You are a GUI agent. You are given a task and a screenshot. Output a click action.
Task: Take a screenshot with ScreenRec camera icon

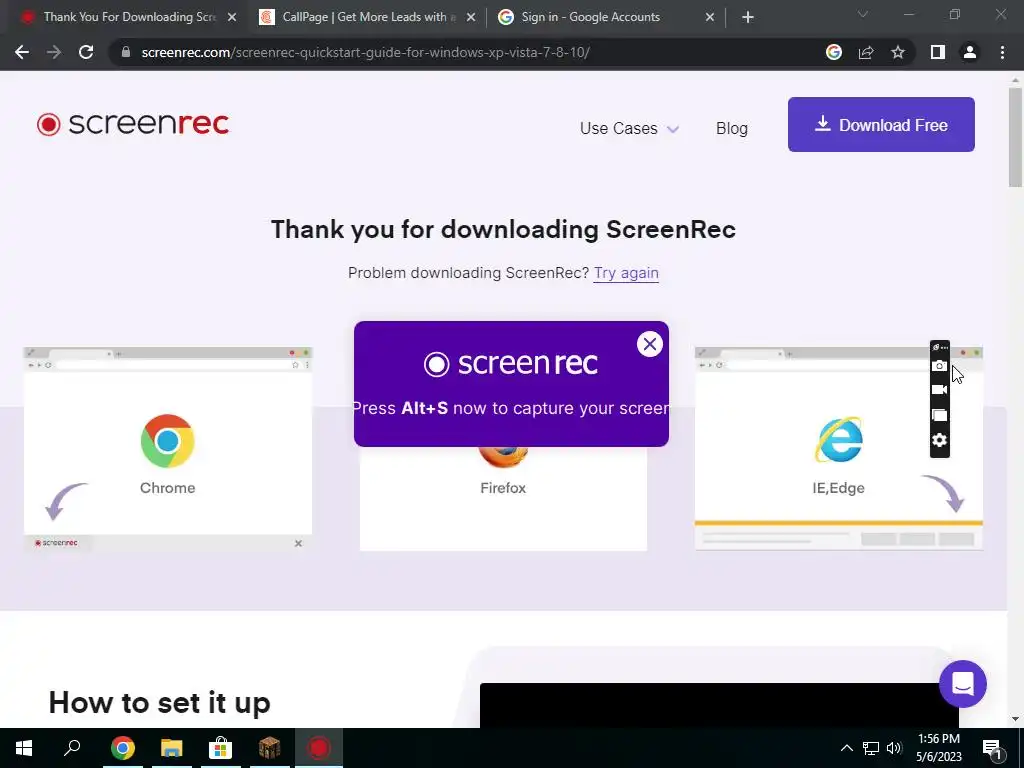click(x=939, y=366)
